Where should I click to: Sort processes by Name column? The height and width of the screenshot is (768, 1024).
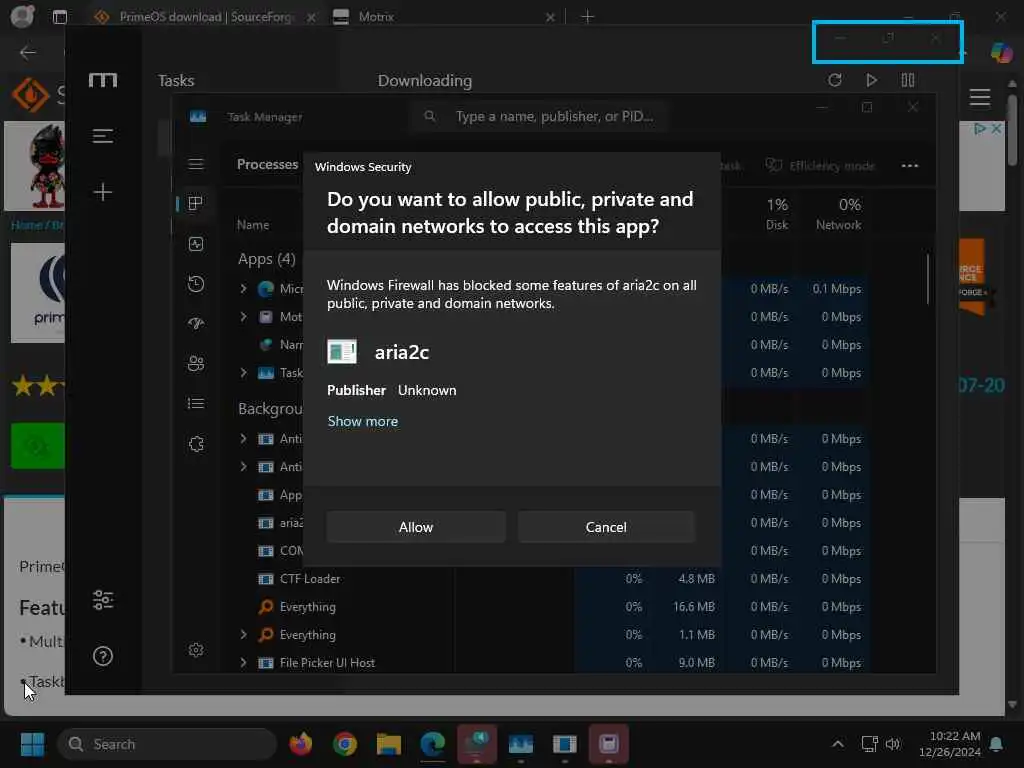(x=253, y=225)
